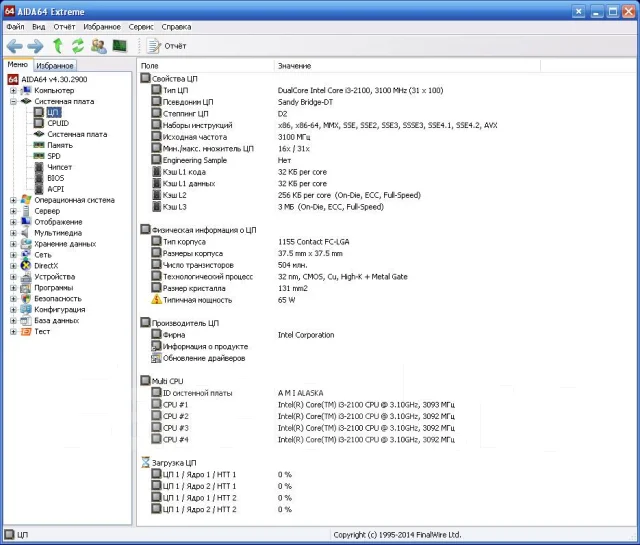The width and height of the screenshot is (640, 545).
Task: Select AIDA64 v4.30.2900 root tree item
Action: coord(54,79)
